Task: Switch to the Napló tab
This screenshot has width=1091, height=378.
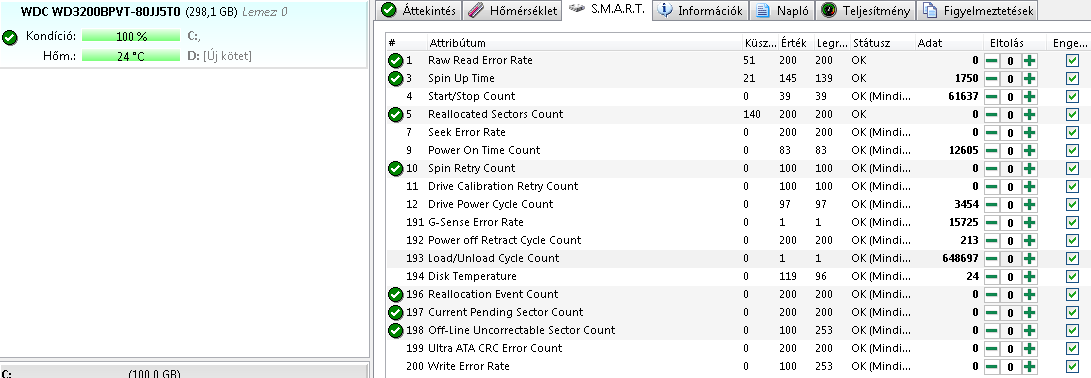Action: [783, 10]
